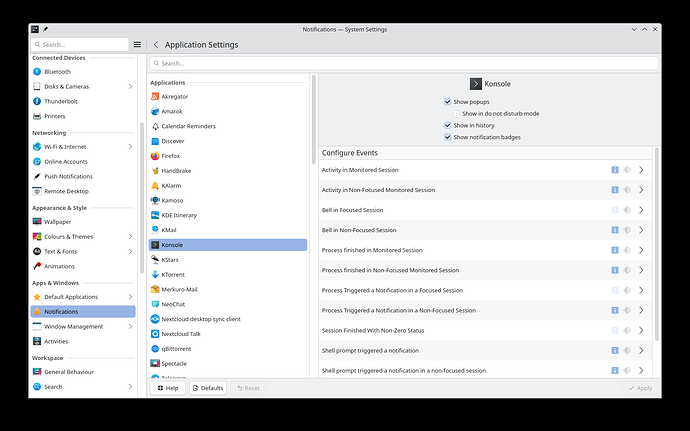
Task: Open the hamburger menu beside sidebar search
Action: tap(138, 44)
